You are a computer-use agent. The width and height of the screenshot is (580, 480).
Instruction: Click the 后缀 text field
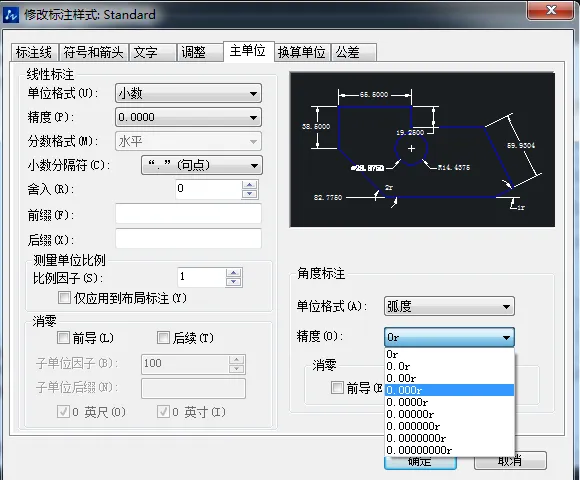[188, 239]
